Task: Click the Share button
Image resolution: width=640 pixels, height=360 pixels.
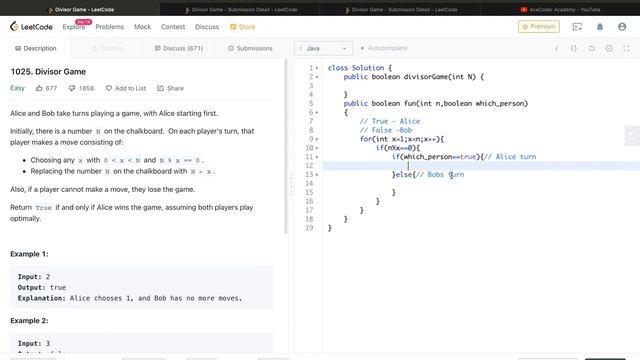Action: pyautogui.click(x=170, y=88)
